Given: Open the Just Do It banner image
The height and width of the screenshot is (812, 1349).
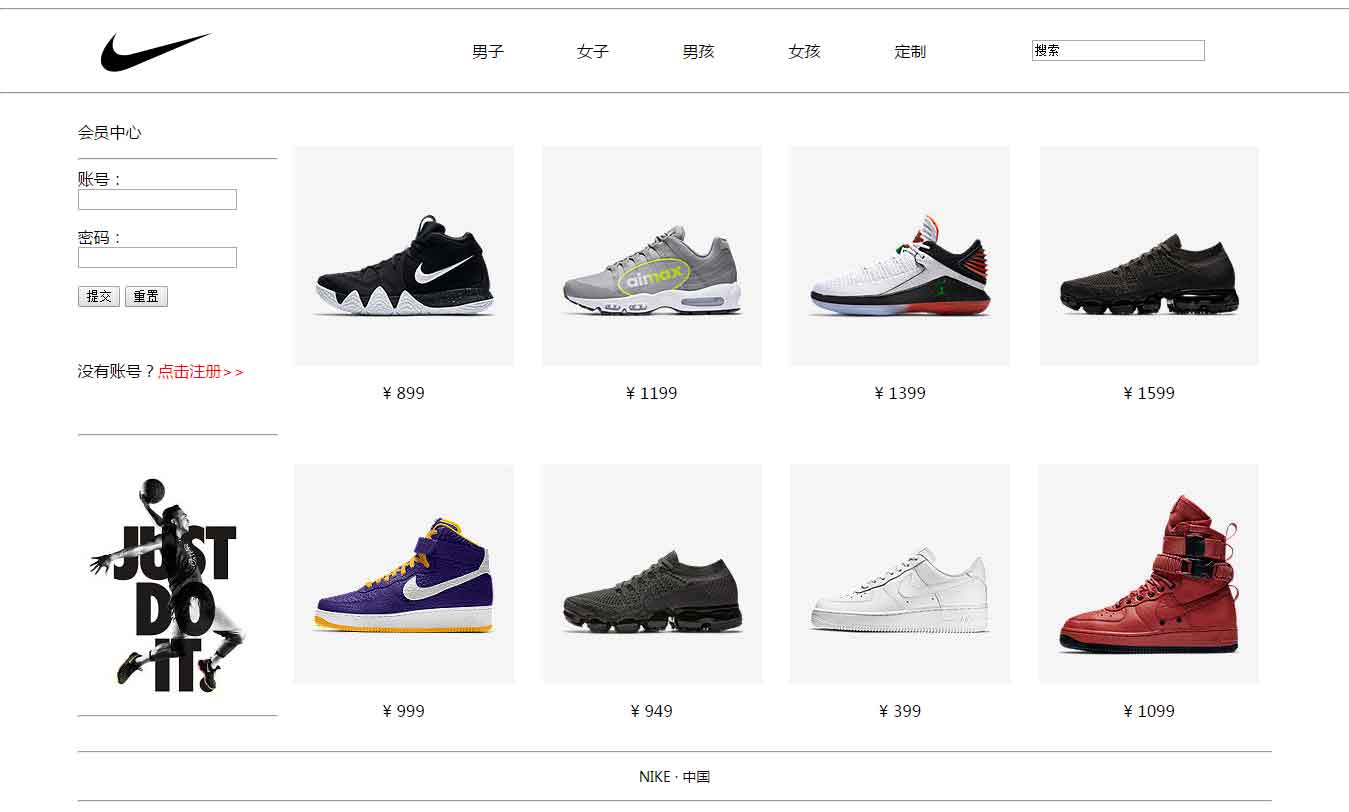Looking at the screenshot, I should [x=167, y=586].
